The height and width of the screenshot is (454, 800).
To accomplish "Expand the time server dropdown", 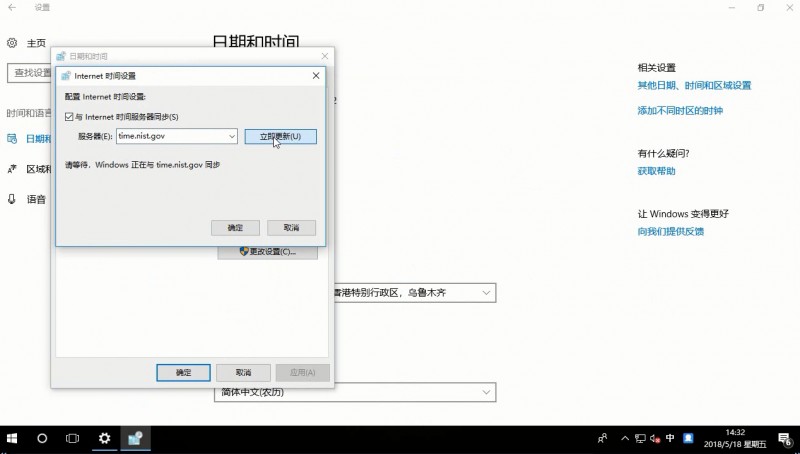I will (232, 136).
